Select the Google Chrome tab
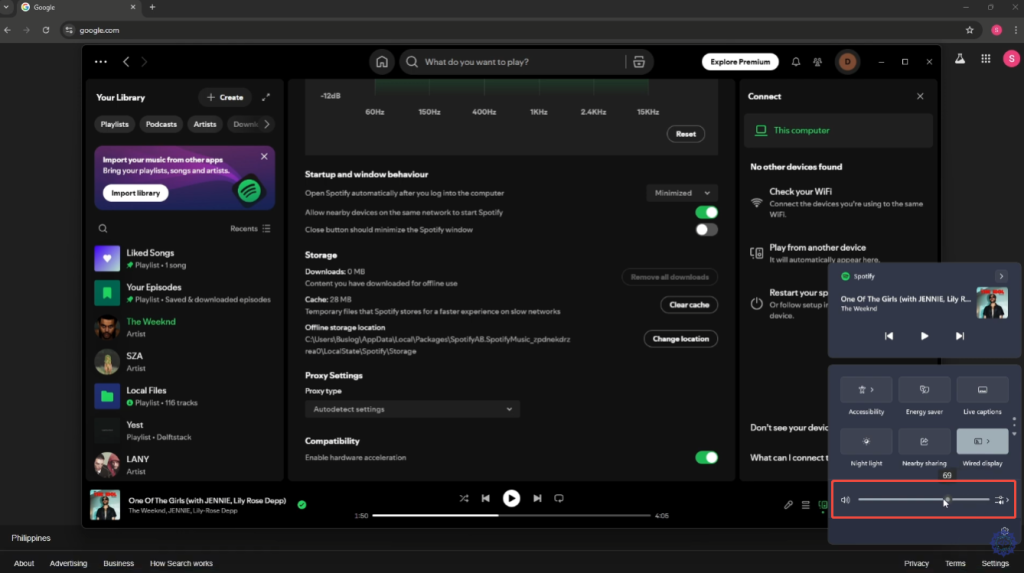The image size is (1024, 573). coord(78,7)
